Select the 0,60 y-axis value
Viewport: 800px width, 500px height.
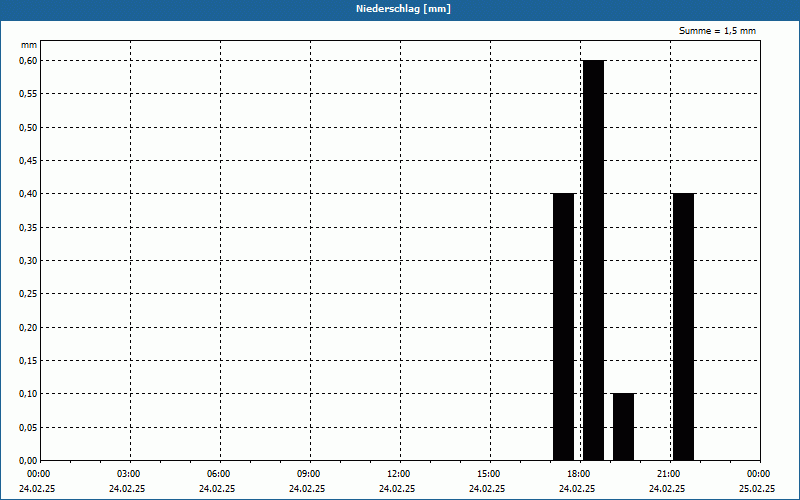28,61
